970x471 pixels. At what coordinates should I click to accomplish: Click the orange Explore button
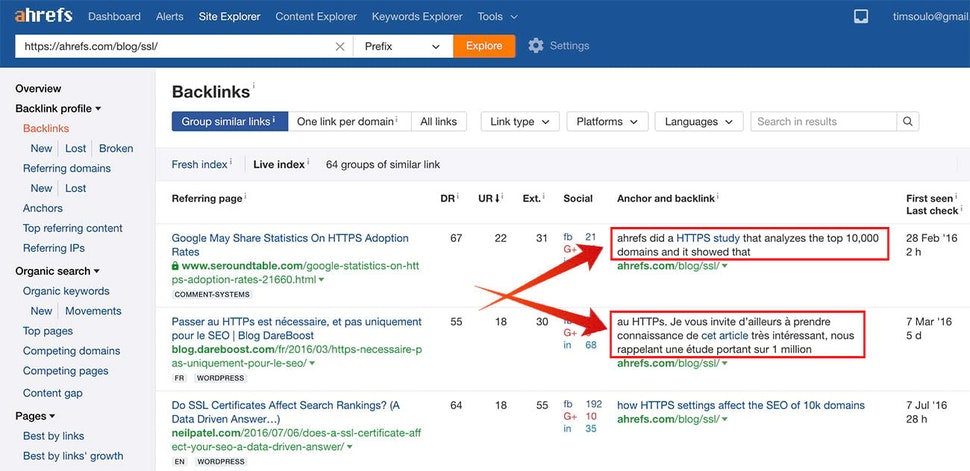coord(484,46)
